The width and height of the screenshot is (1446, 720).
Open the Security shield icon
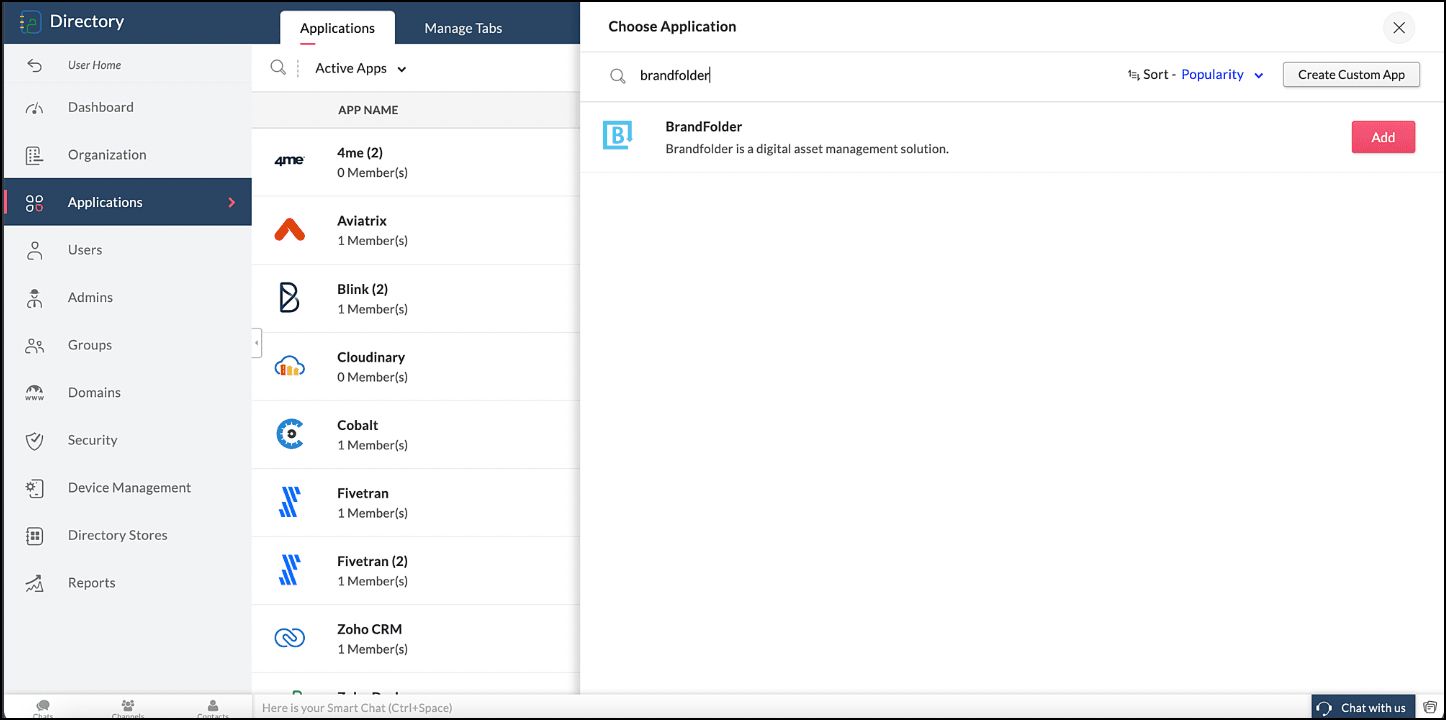pos(34,440)
